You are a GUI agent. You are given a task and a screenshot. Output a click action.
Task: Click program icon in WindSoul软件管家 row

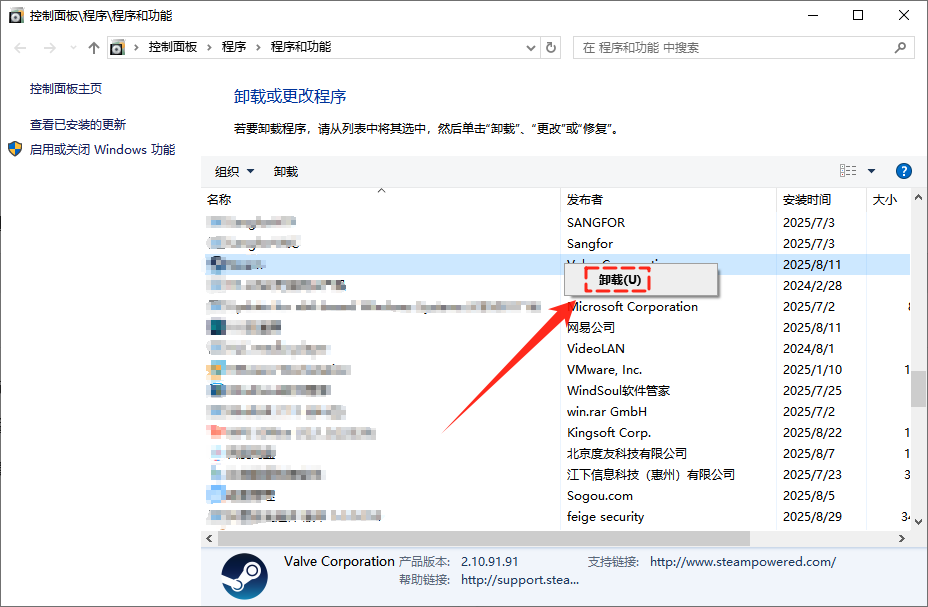[217, 390]
